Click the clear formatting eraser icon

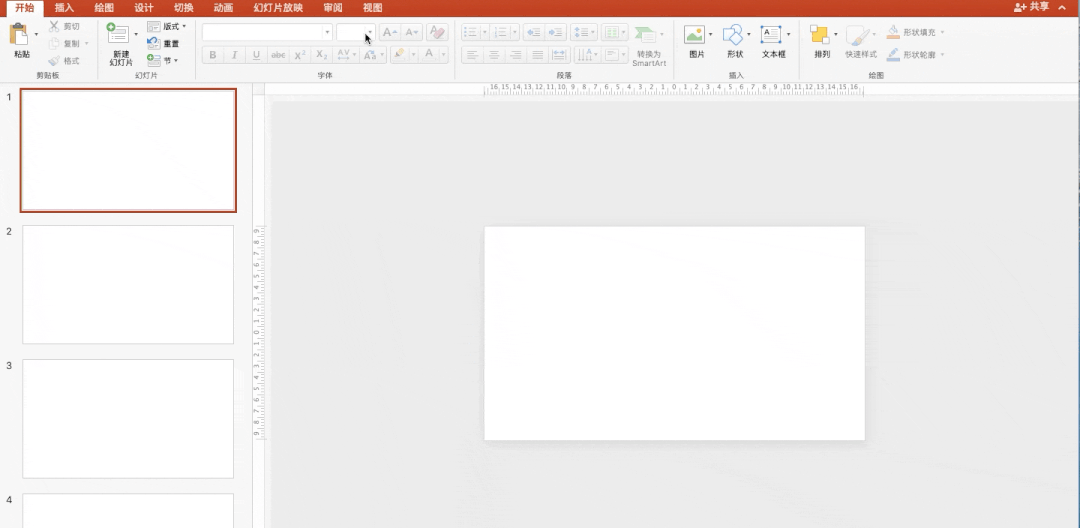(437, 32)
